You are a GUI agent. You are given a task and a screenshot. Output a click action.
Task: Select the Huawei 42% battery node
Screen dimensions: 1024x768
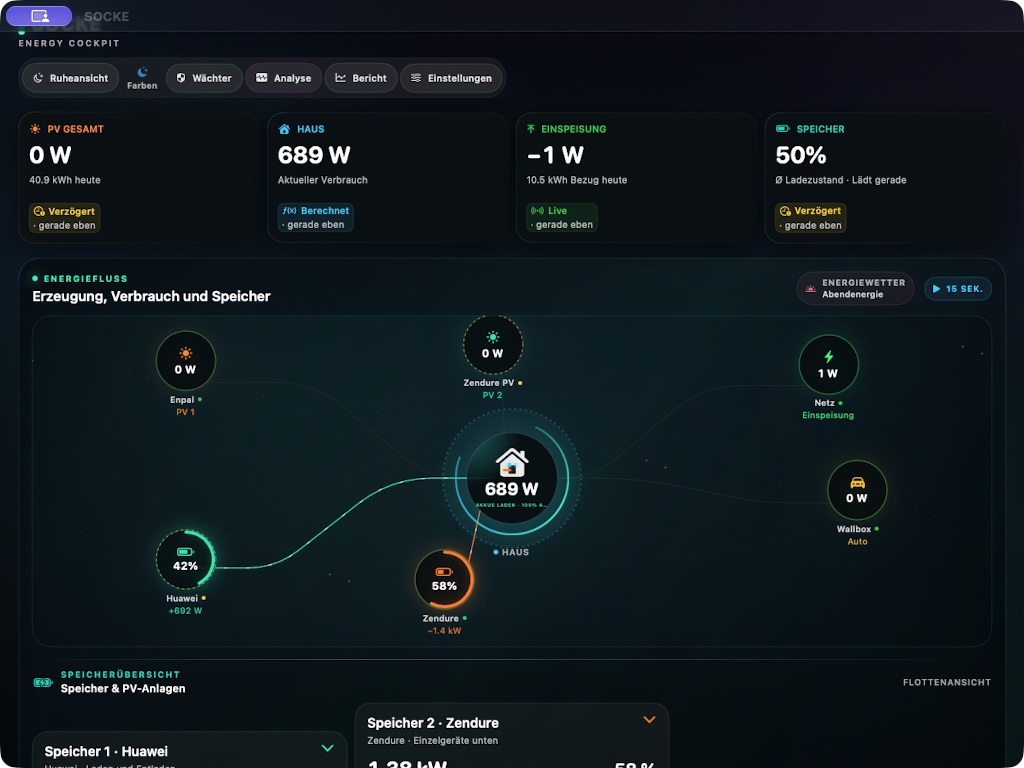pyautogui.click(x=185, y=559)
